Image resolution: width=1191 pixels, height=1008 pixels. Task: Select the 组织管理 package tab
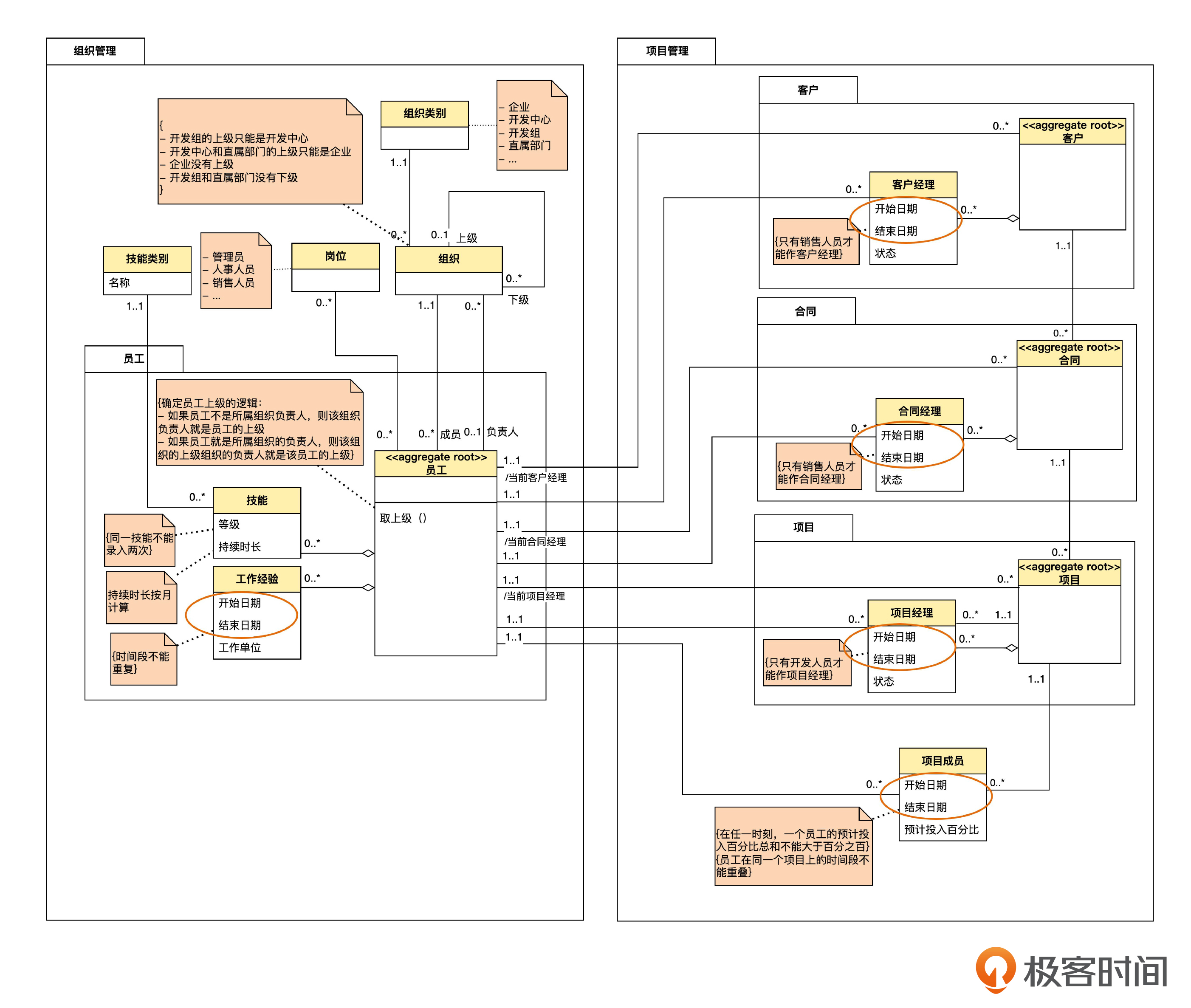(x=95, y=51)
